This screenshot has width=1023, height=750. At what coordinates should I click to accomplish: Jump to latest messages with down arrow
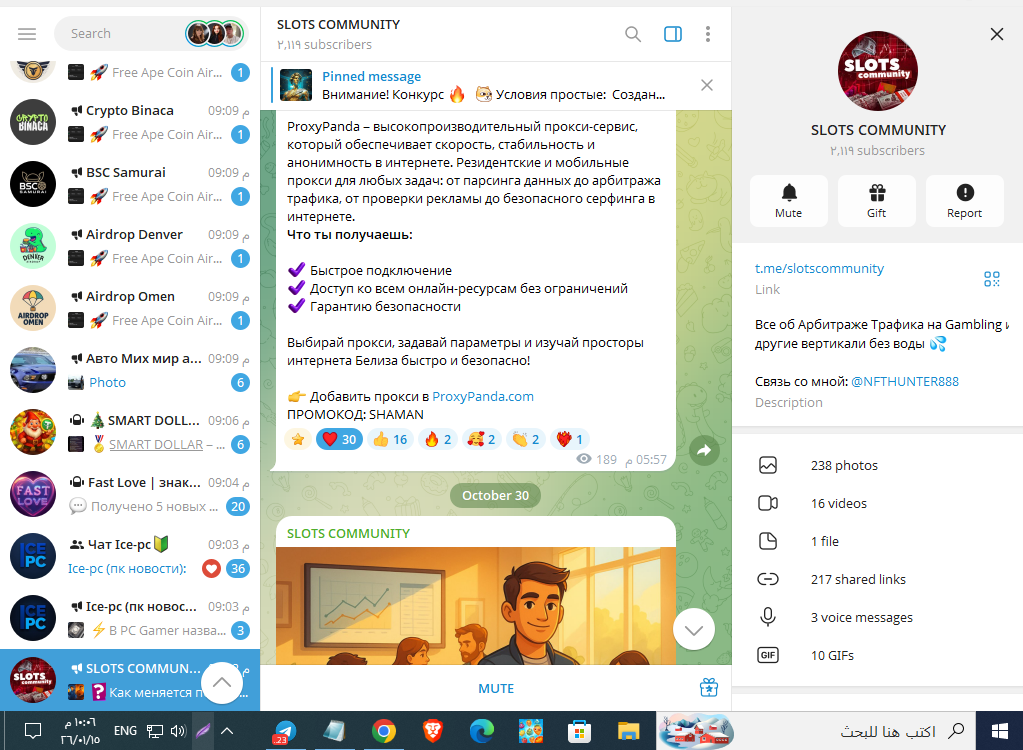pyautogui.click(x=694, y=629)
